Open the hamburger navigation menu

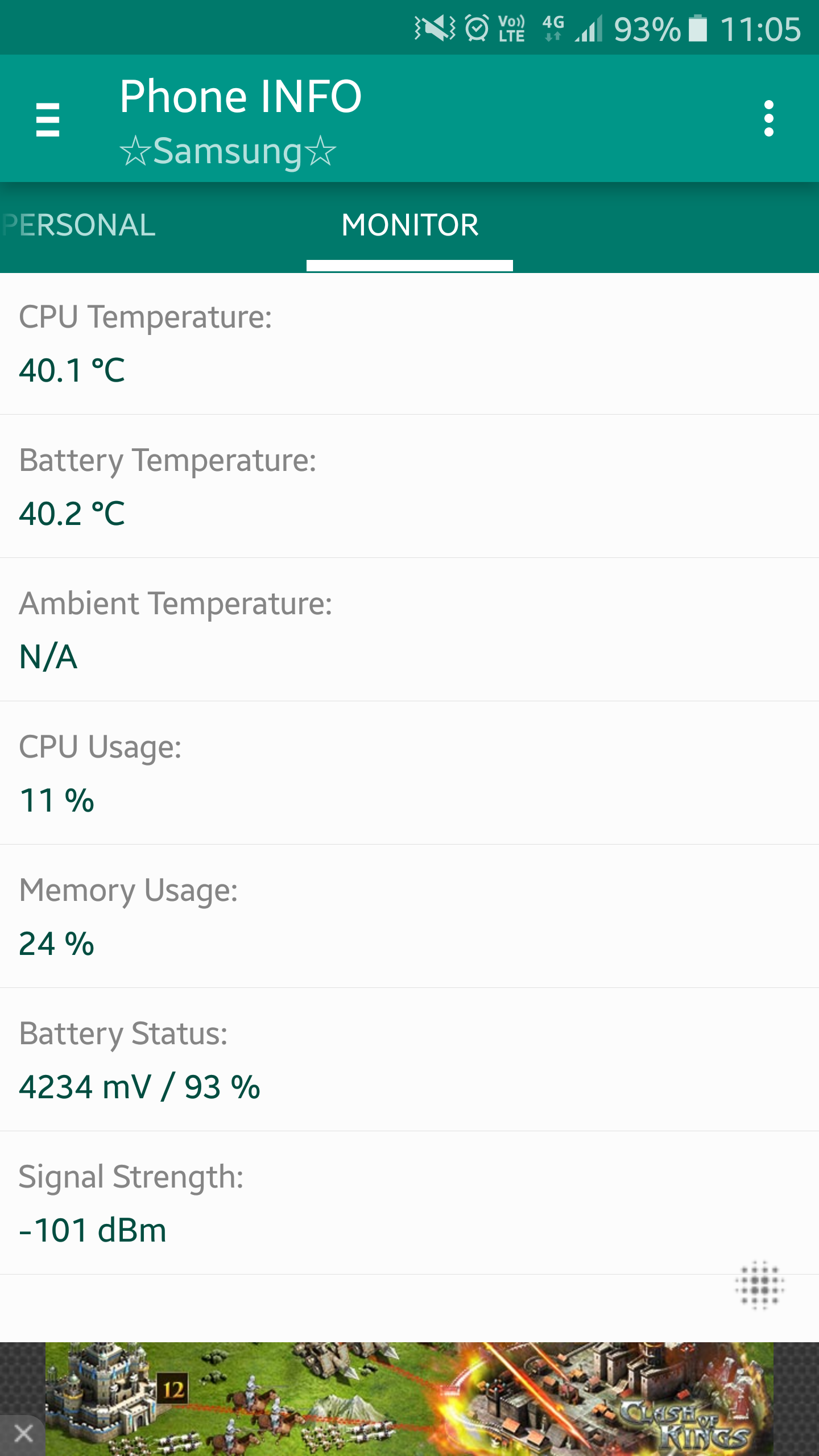[48, 119]
